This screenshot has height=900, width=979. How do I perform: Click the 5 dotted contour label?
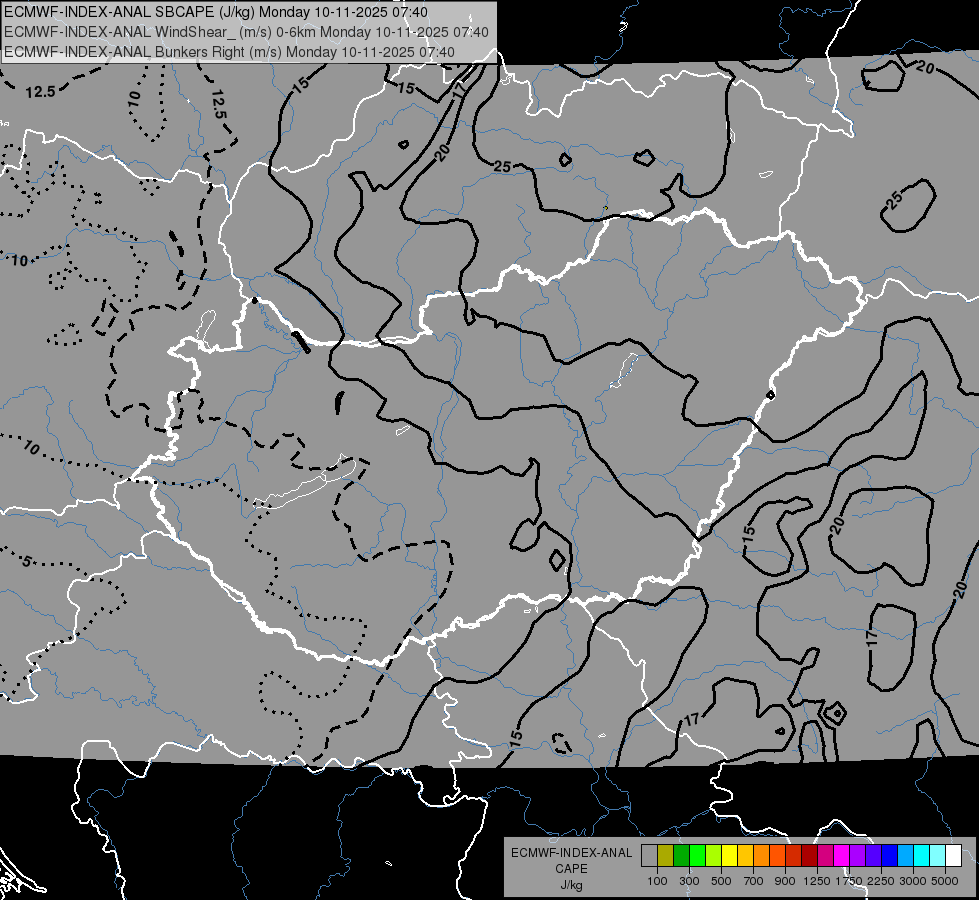(x=26, y=561)
